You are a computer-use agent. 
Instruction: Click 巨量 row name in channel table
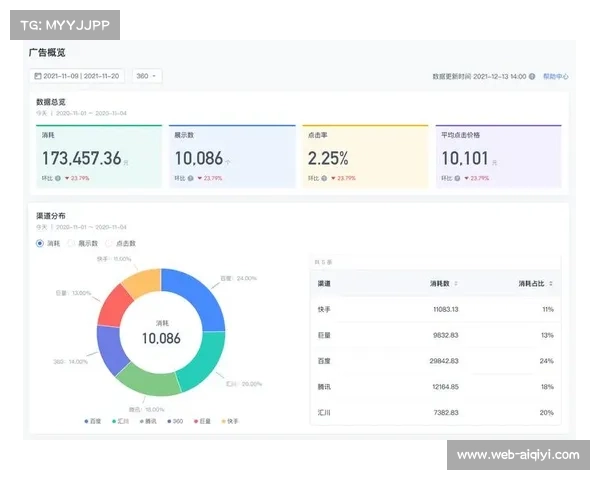tap(324, 335)
